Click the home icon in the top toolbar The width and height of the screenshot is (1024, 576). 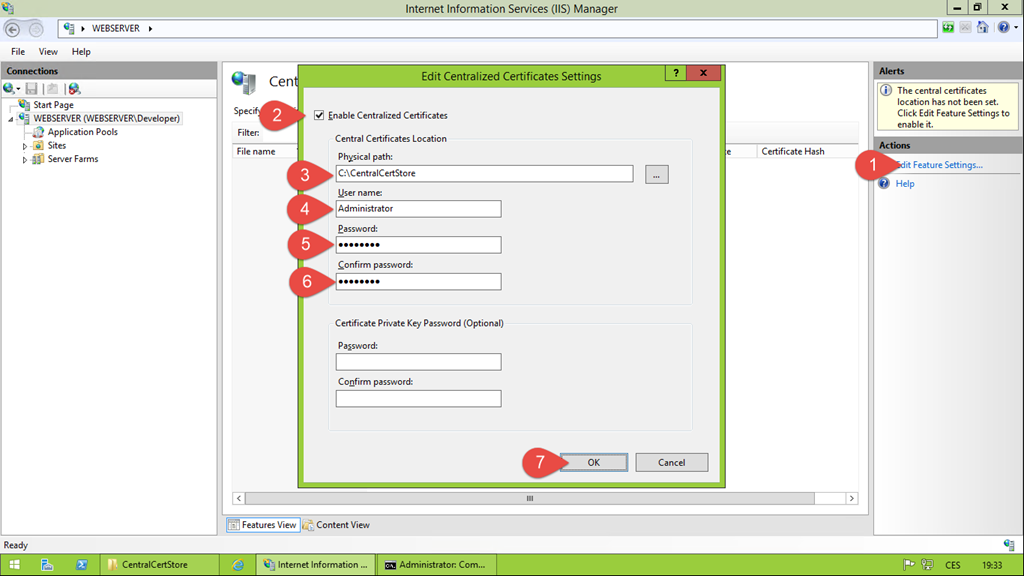pos(982,27)
